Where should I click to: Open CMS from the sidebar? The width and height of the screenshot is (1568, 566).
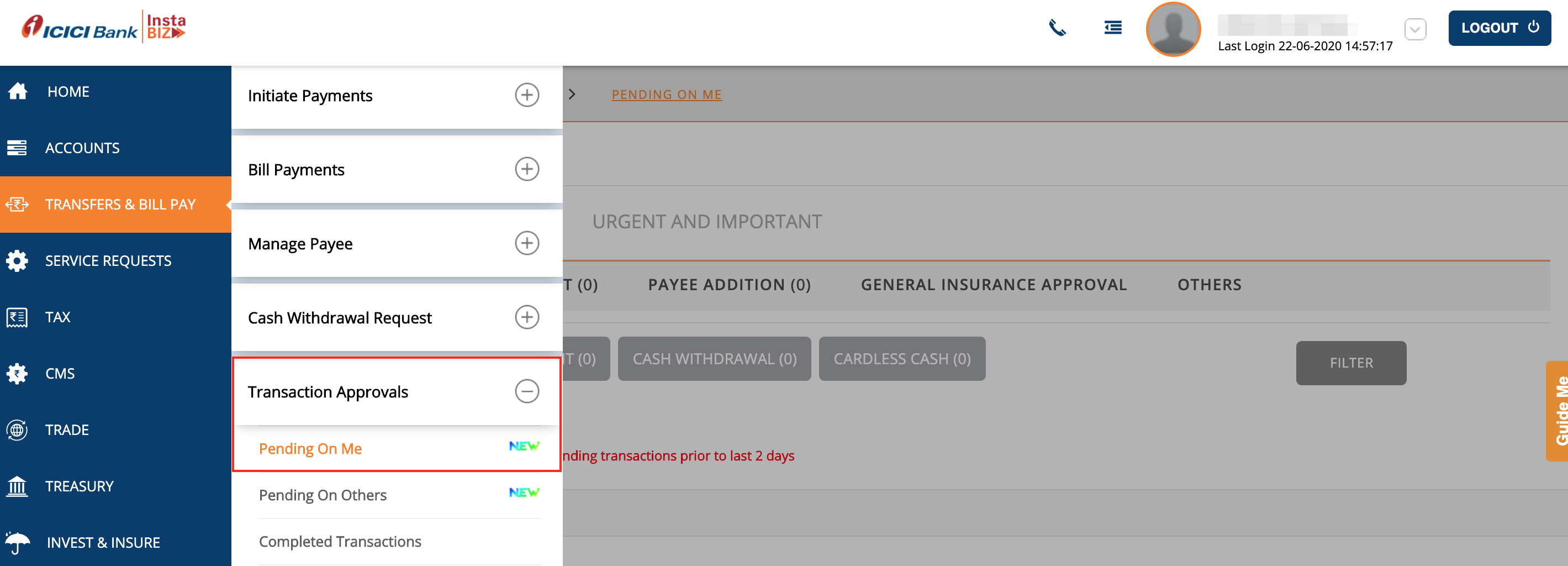[x=18, y=373]
